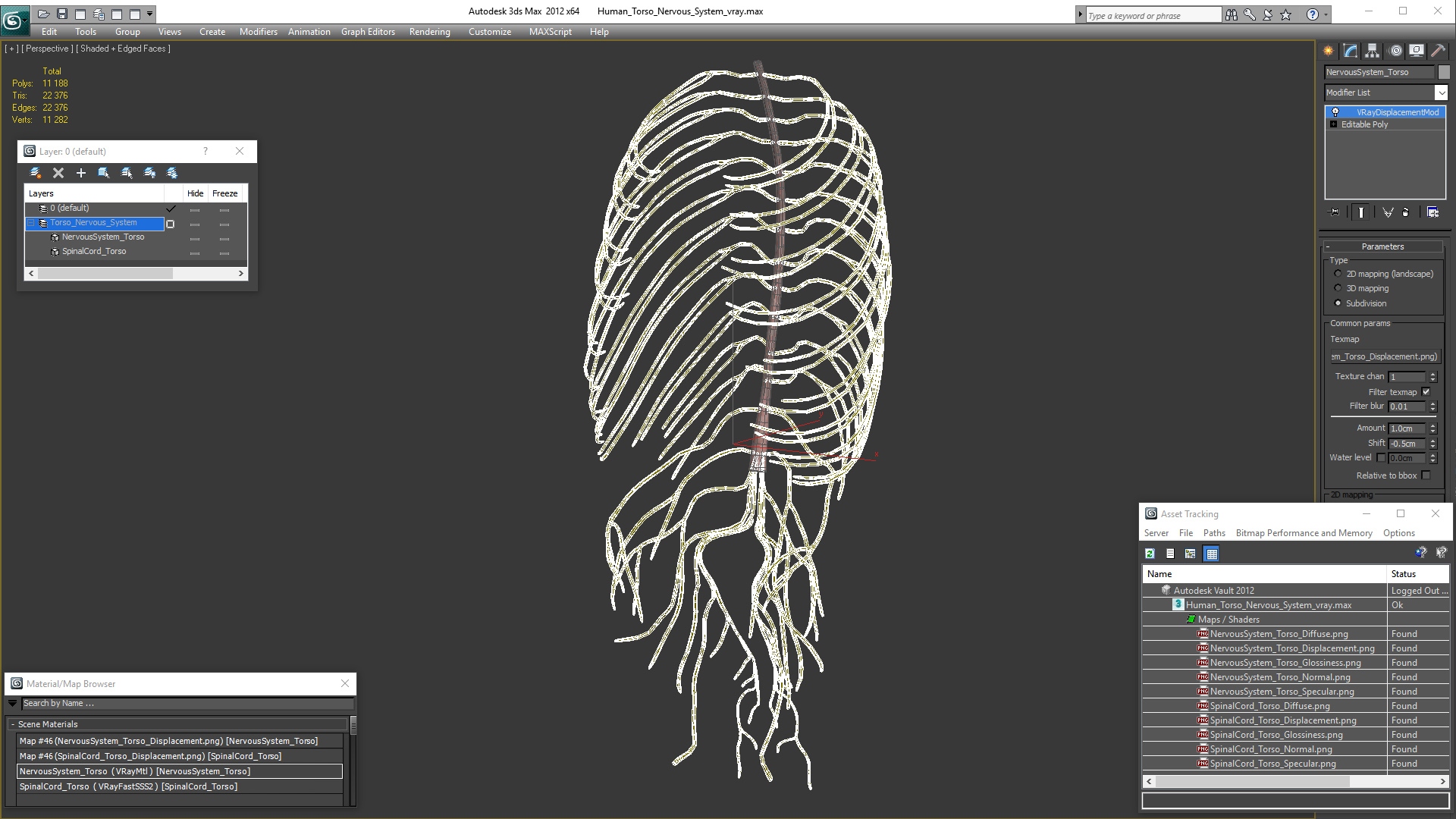Click Torso_Nervous_System layer current-layer box
Viewport: 1456px width, 819px height.
(x=171, y=224)
